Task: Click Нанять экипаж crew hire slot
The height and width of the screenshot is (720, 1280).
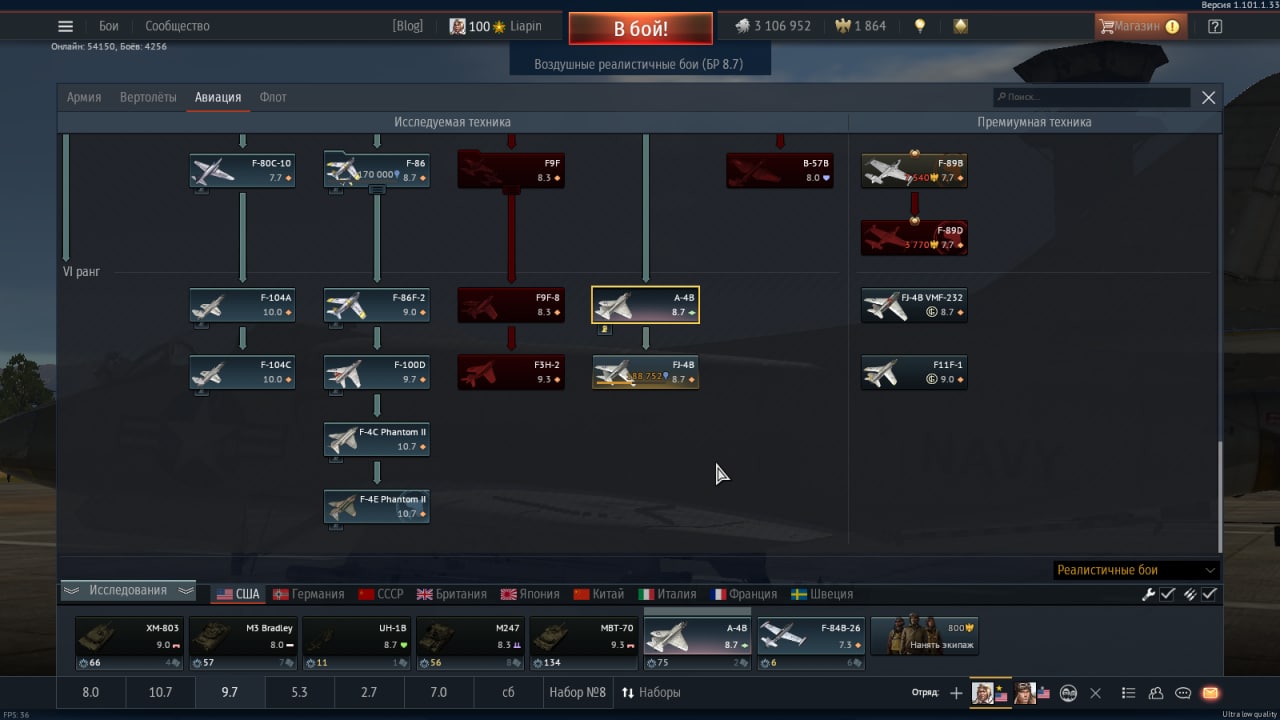Action: point(925,636)
